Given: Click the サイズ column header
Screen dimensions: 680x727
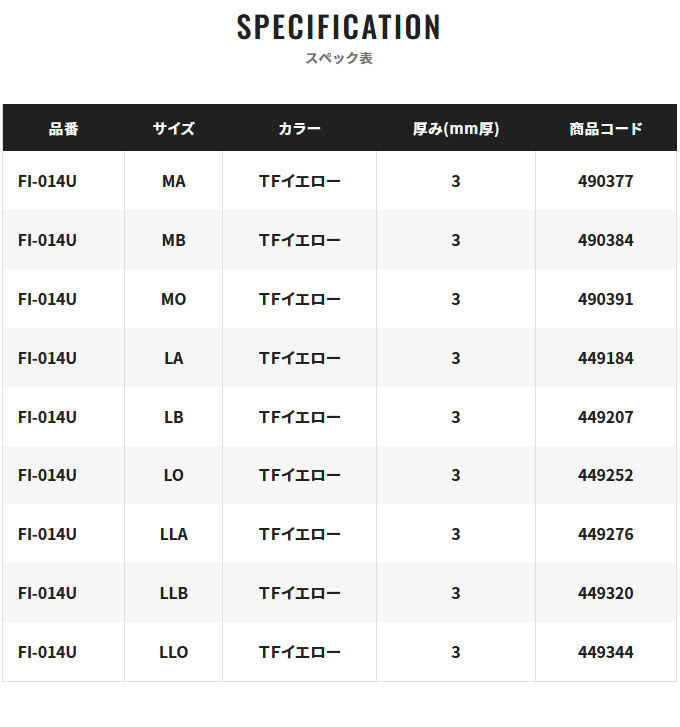Looking at the screenshot, I should pos(173,128).
